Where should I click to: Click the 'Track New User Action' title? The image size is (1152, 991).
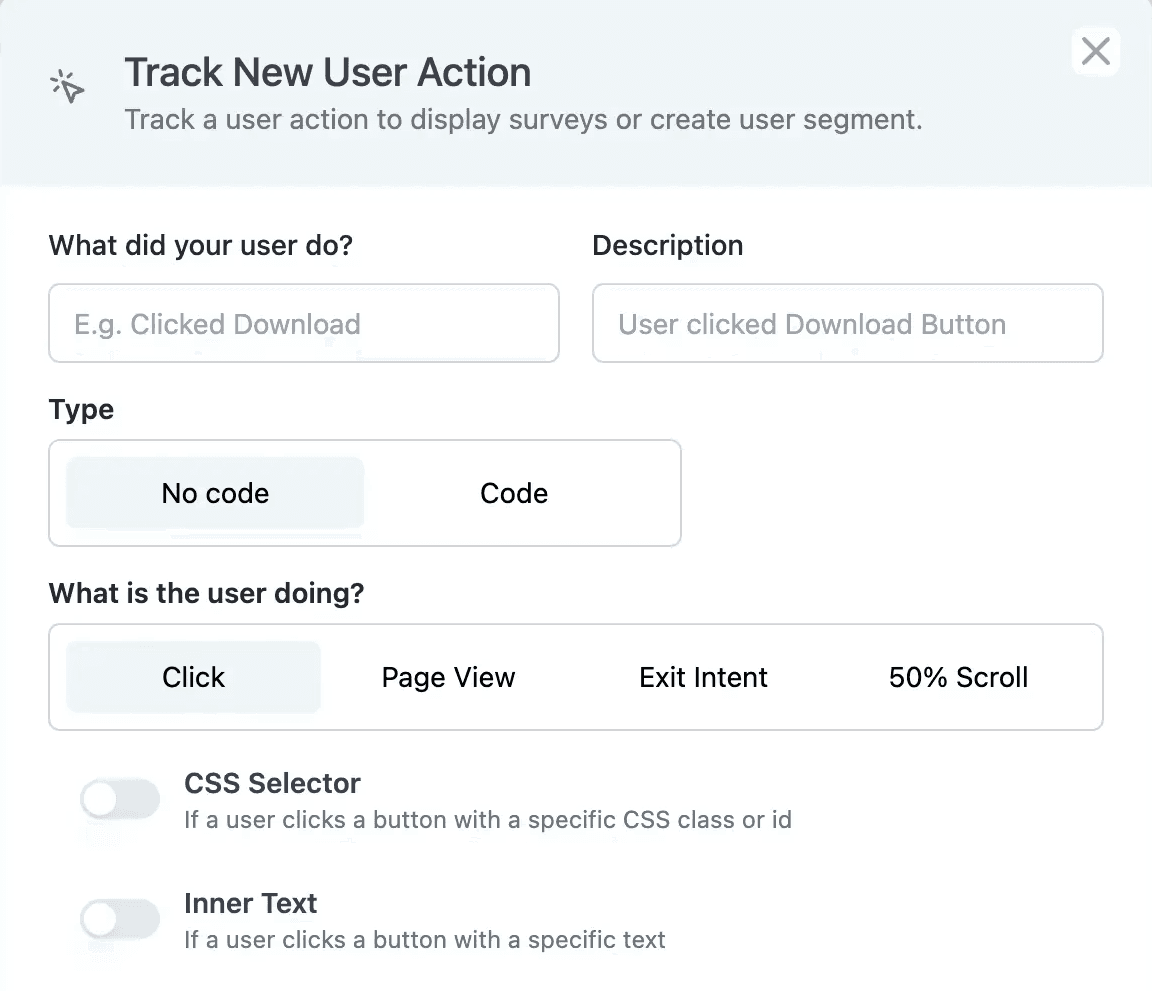[x=327, y=72]
